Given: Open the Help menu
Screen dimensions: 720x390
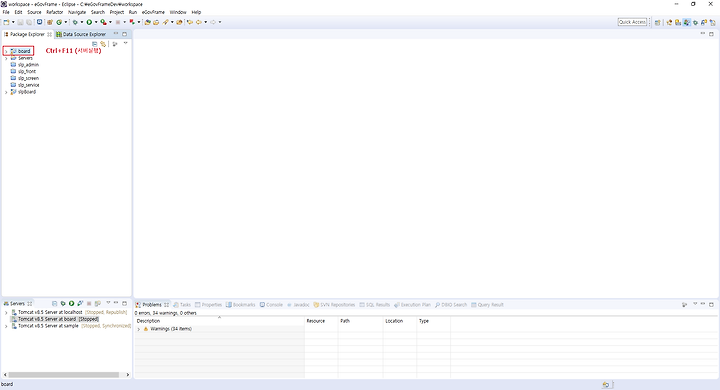Looking at the screenshot, I should click(x=196, y=12).
